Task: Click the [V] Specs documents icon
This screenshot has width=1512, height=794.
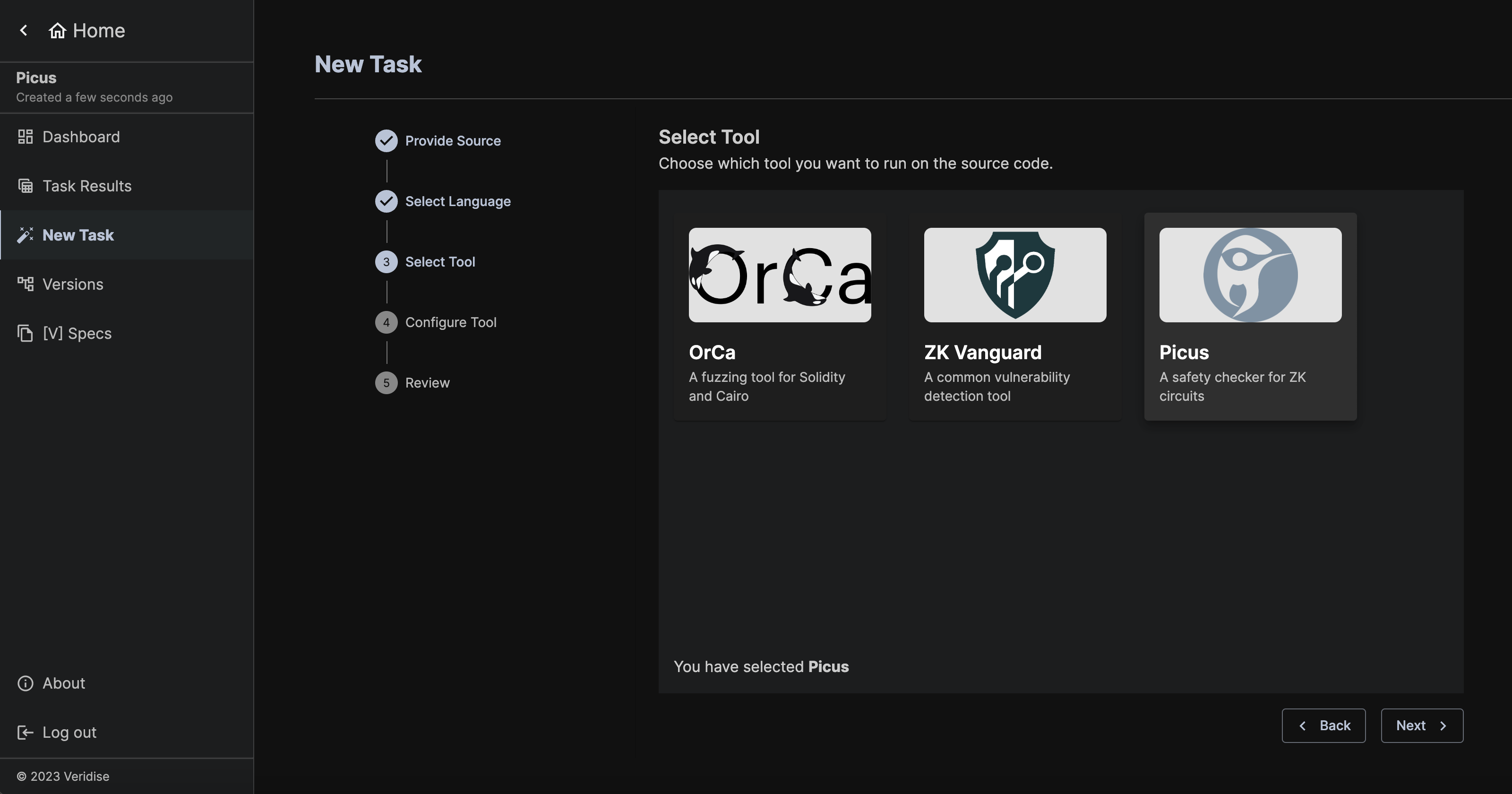Action: [25, 333]
